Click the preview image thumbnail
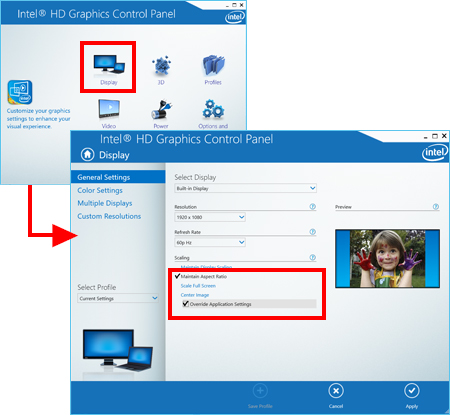 click(387, 258)
